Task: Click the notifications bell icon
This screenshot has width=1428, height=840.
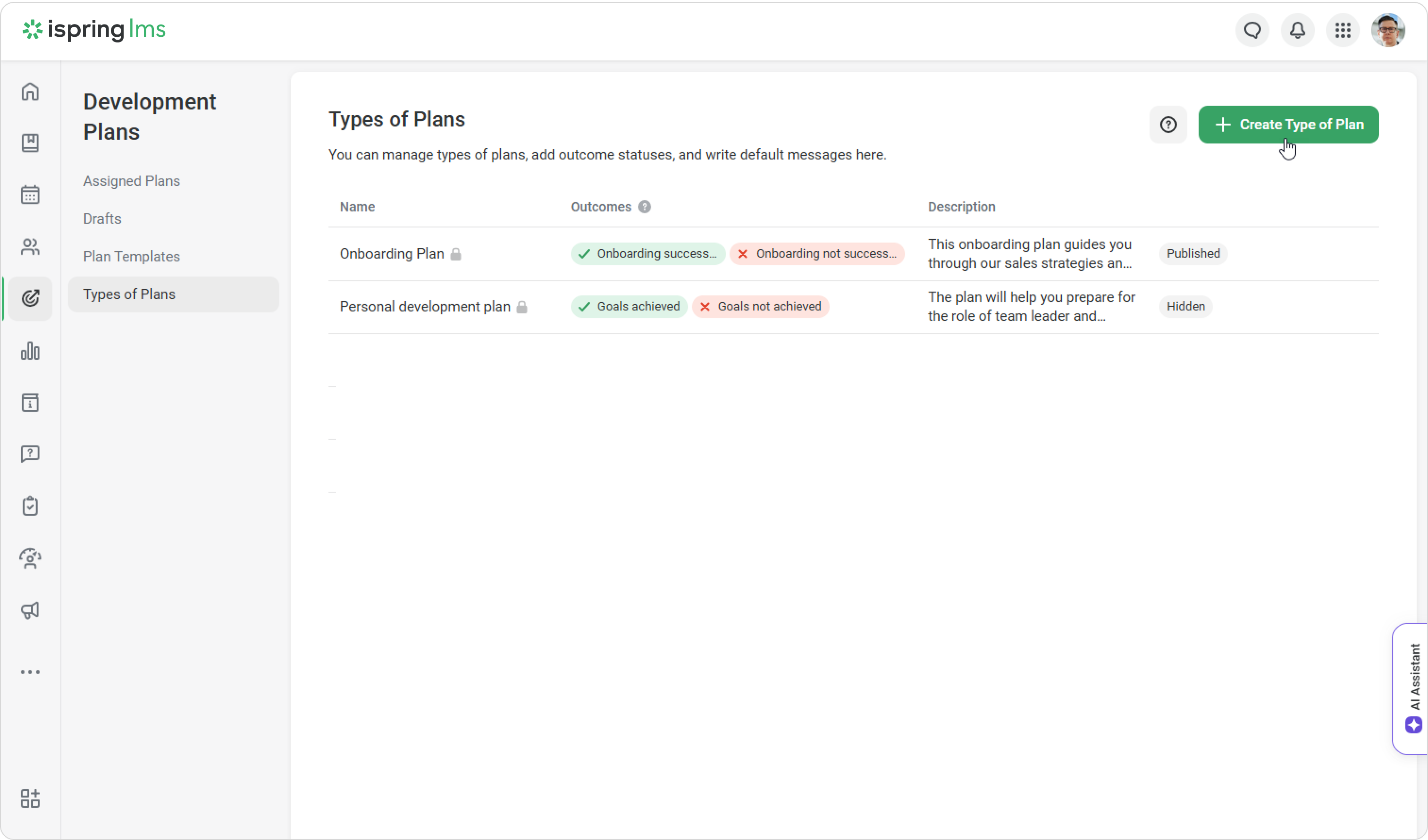Action: (1297, 30)
